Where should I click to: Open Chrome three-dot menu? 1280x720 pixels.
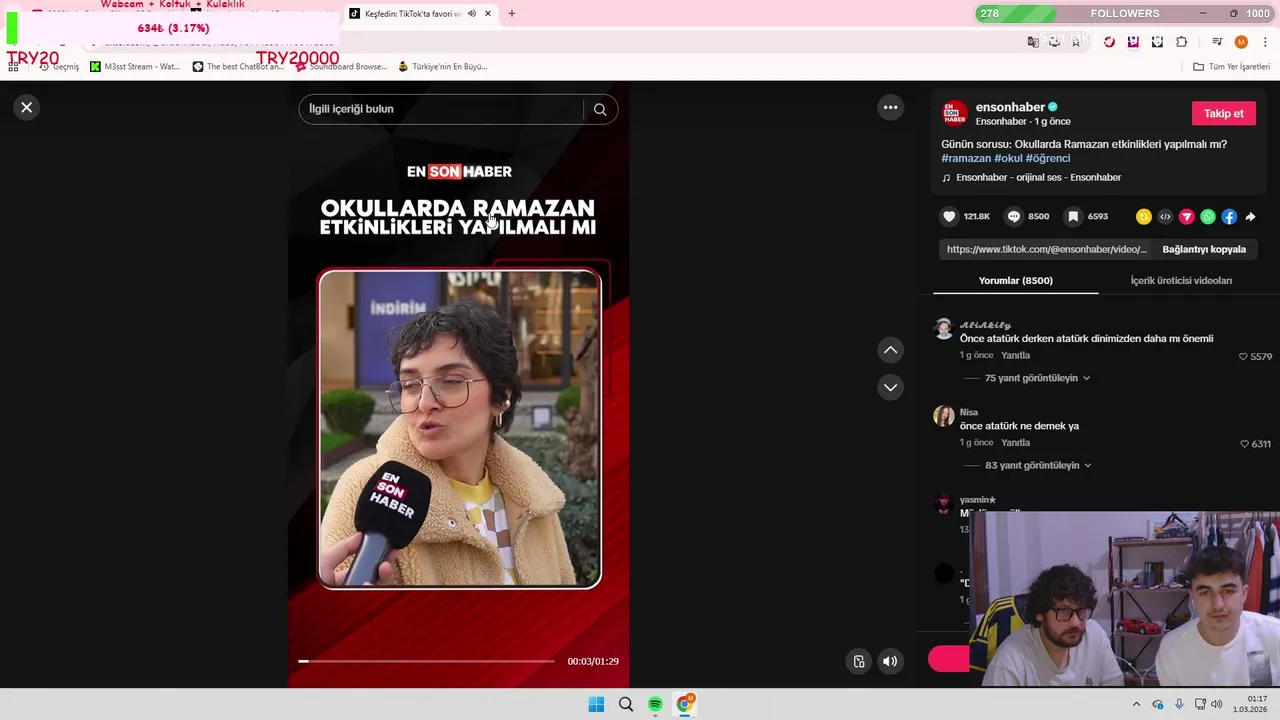[x=1266, y=41]
